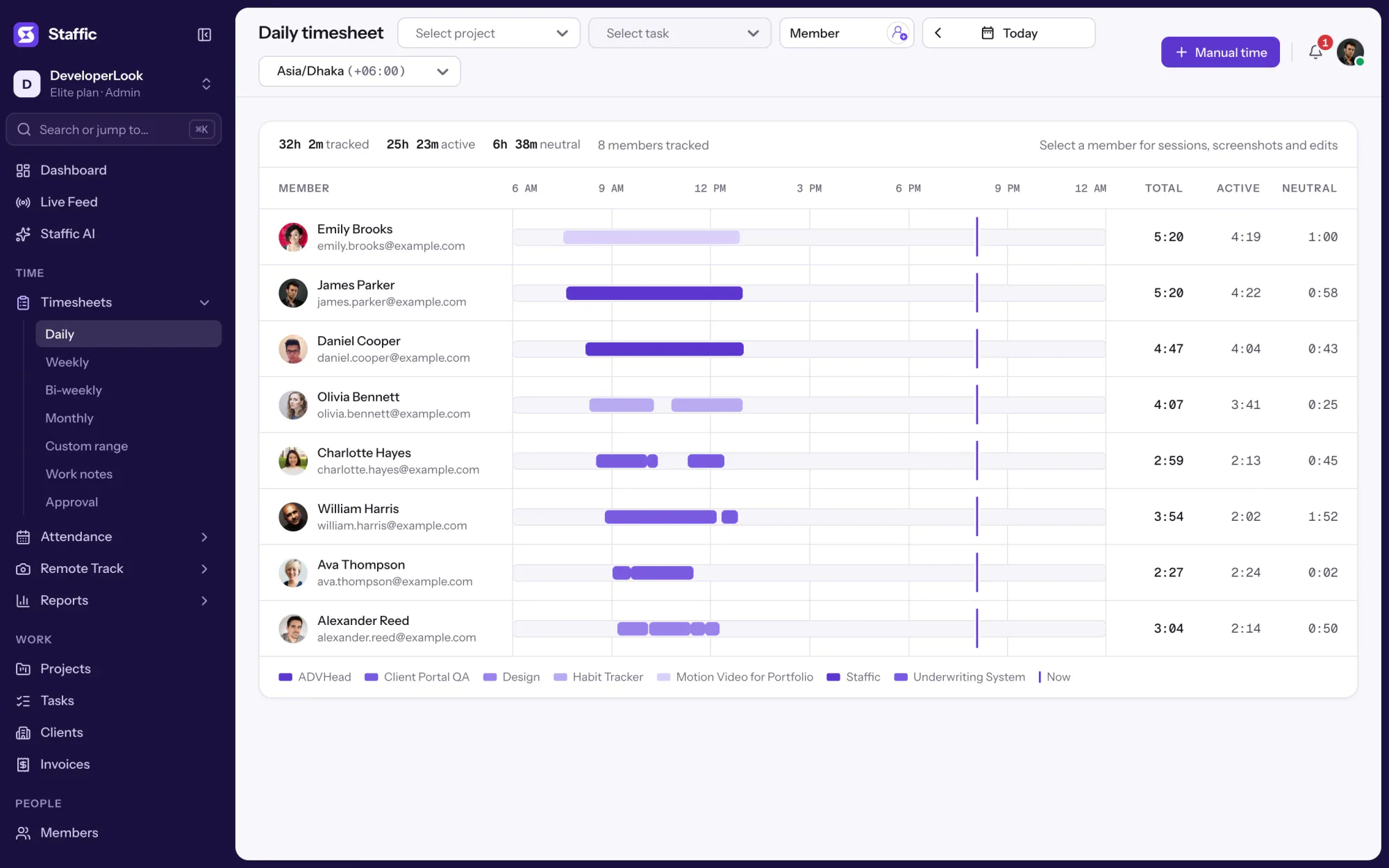The width and height of the screenshot is (1389, 868).
Task: Click Motion Video for Portfolio swatch
Action: (x=663, y=677)
